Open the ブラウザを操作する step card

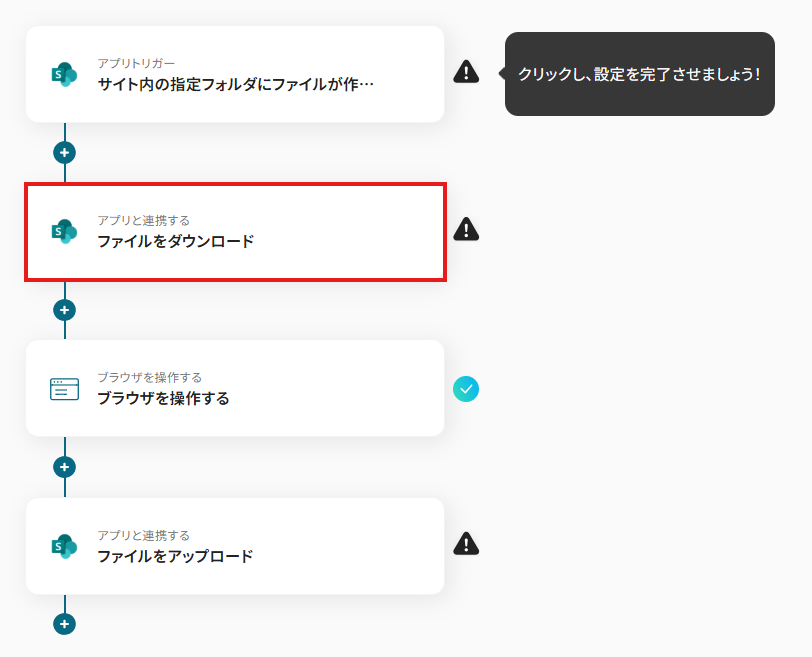click(x=235, y=388)
